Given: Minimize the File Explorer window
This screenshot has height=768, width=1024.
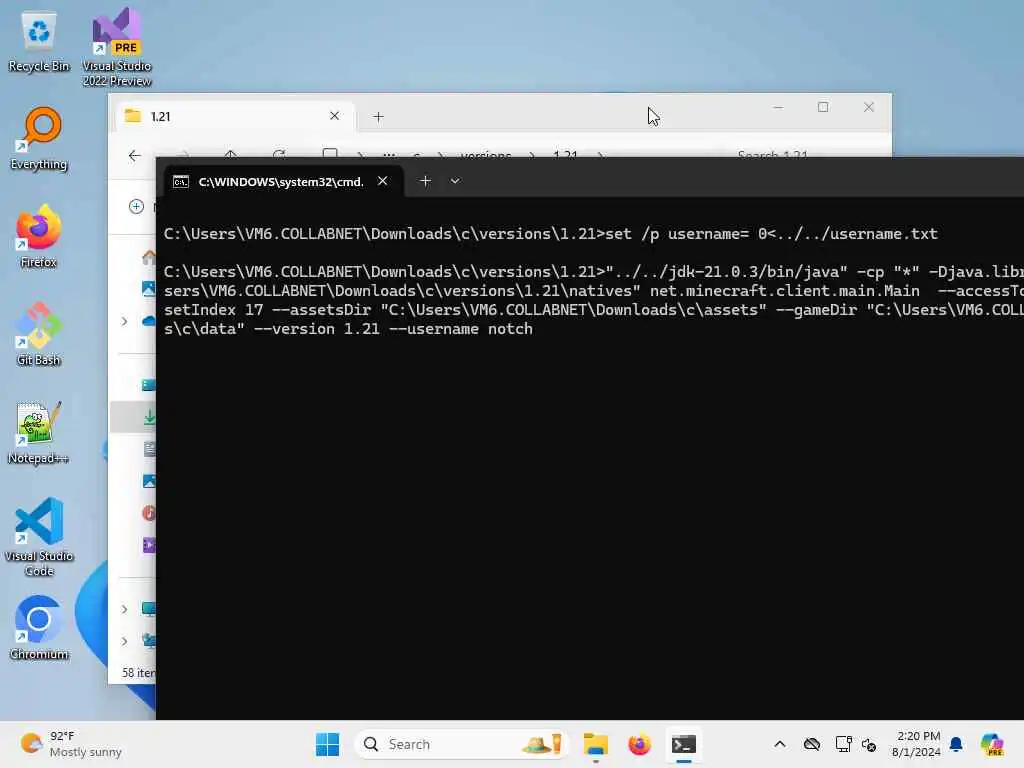Looking at the screenshot, I should 778,107.
